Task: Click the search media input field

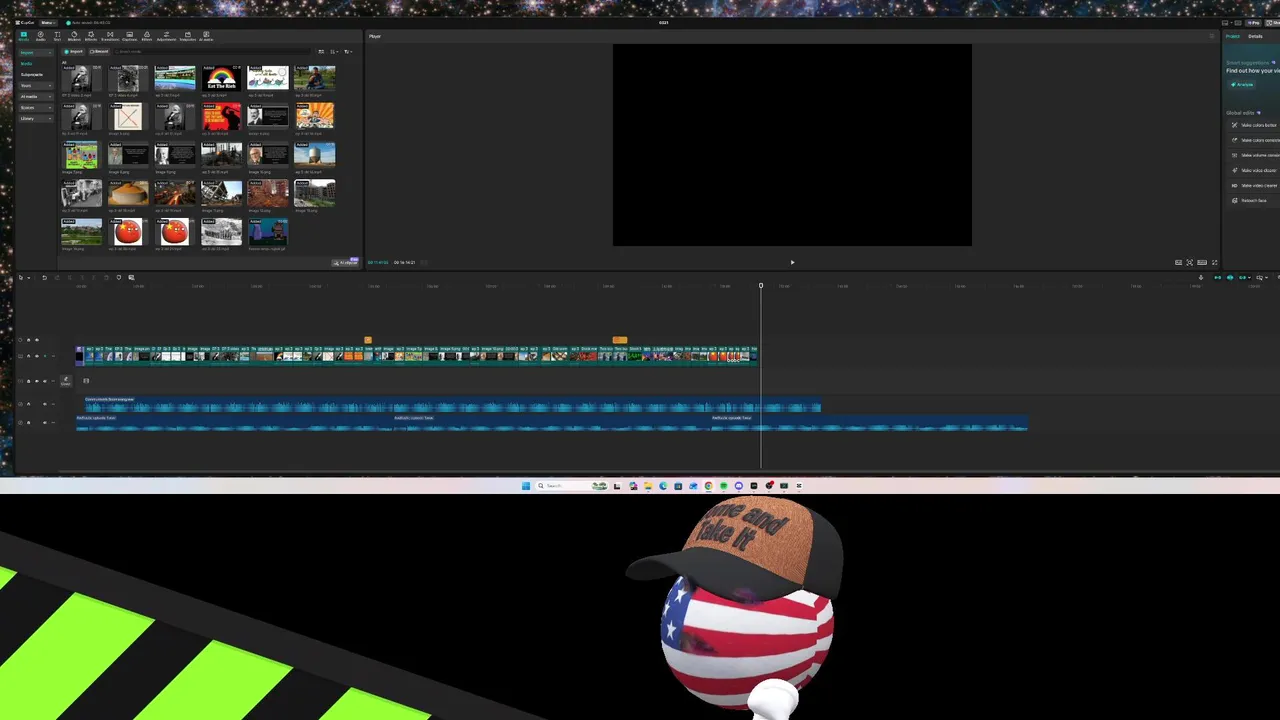Action: click(212, 52)
